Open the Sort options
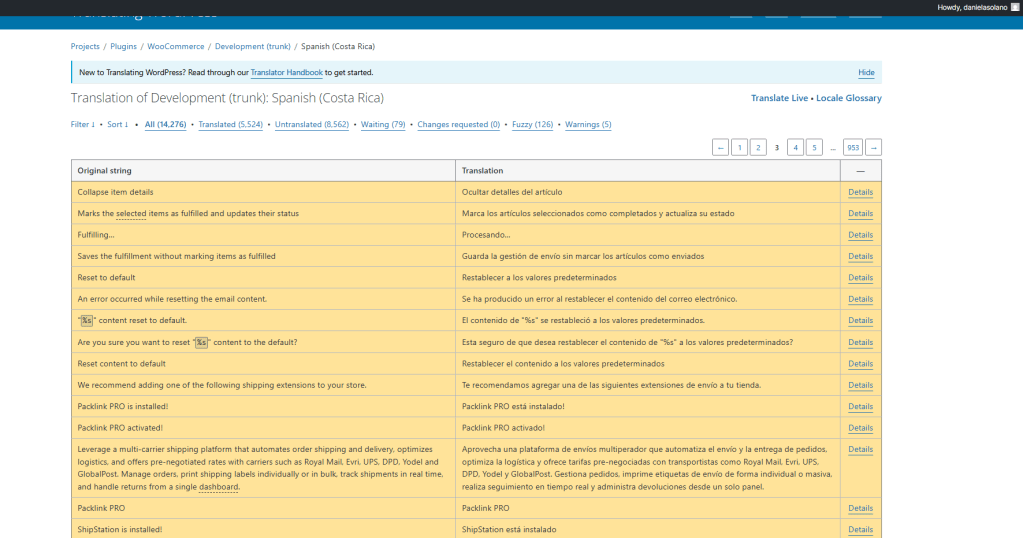This screenshot has width=1023, height=538. coord(118,125)
